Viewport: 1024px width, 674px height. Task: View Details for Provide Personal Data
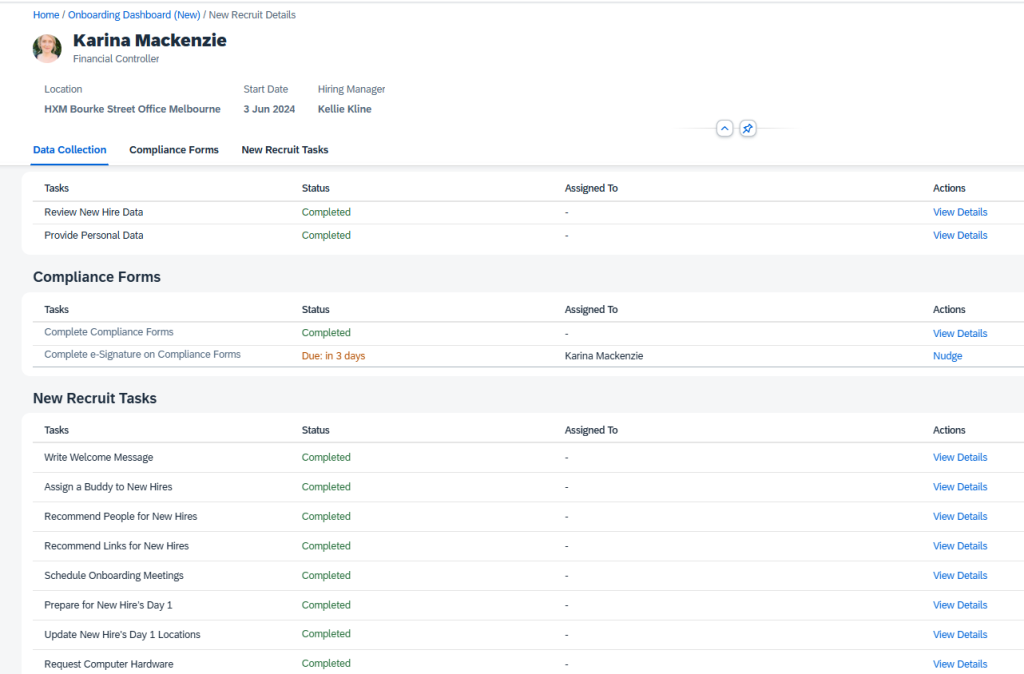(959, 236)
